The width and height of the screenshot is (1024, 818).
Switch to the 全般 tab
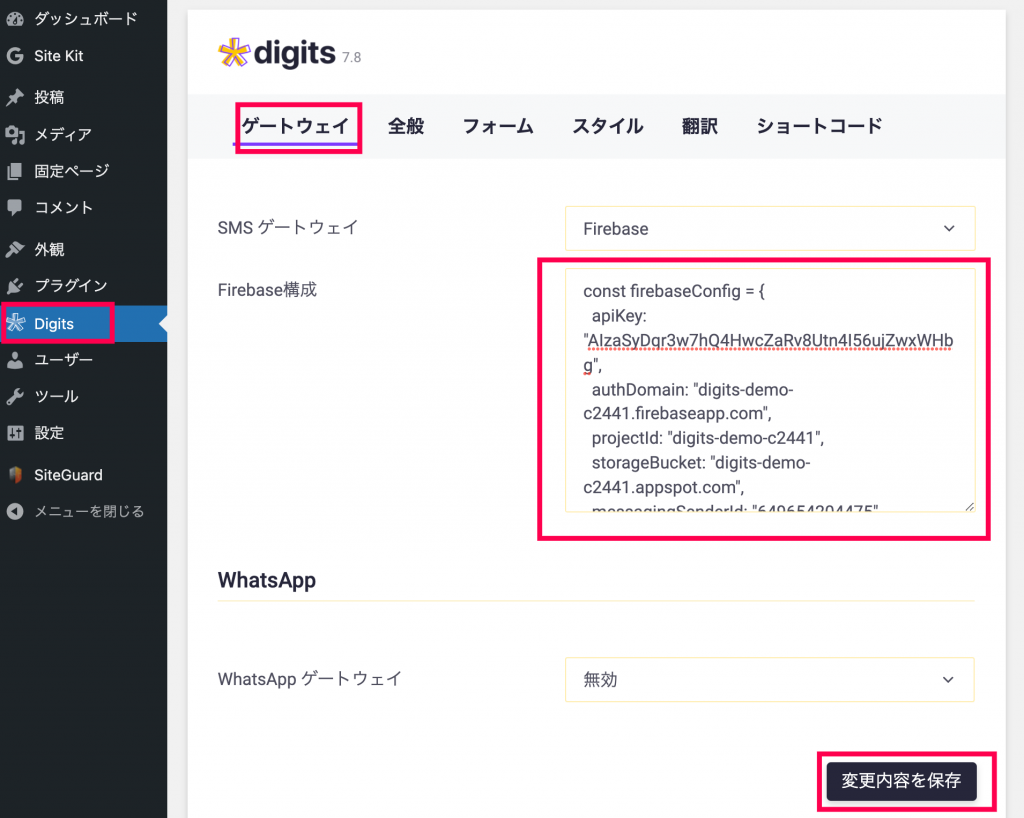pyautogui.click(x=406, y=126)
